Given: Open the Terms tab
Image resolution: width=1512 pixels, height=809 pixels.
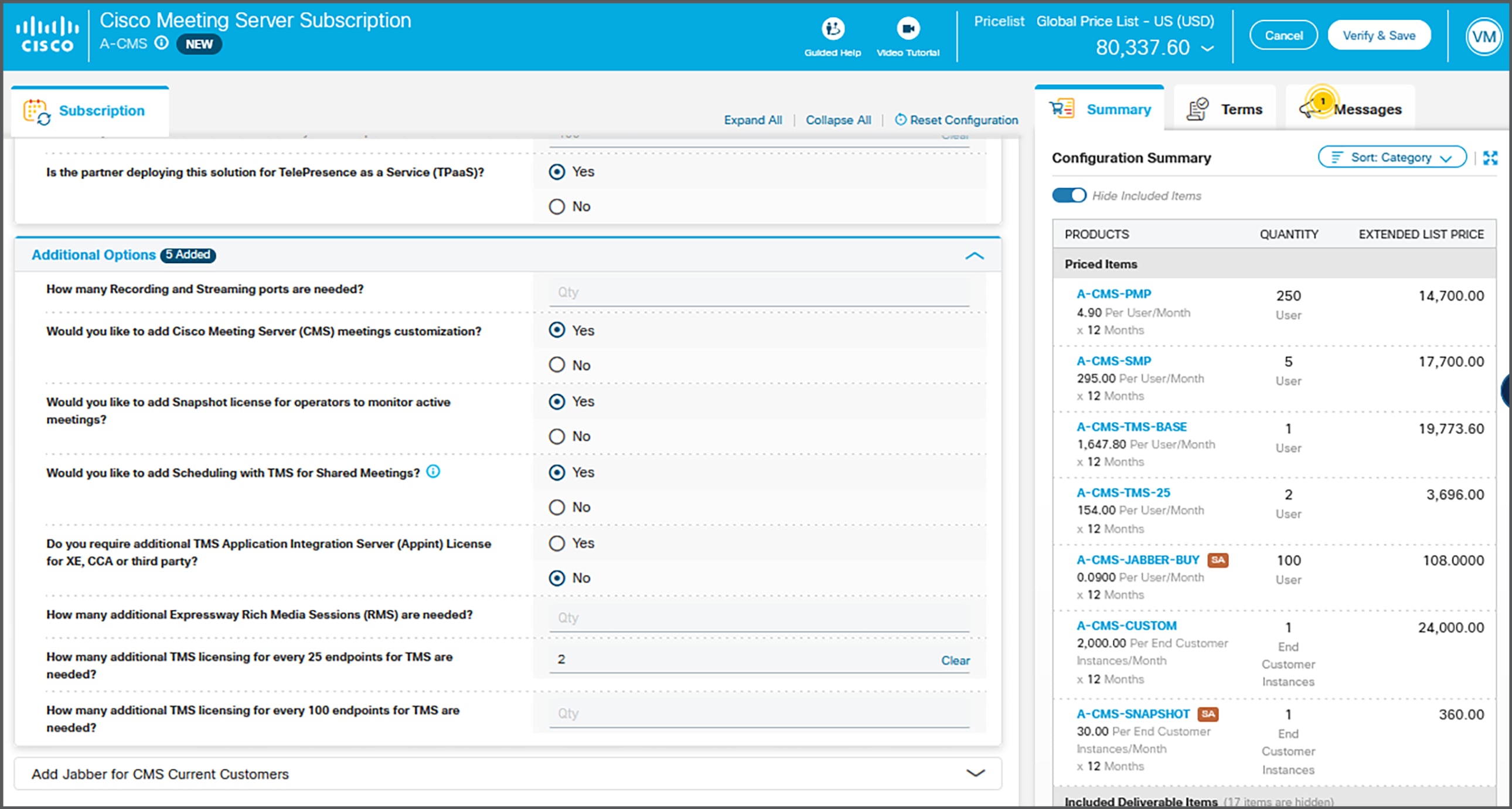Looking at the screenshot, I should pyautogui.click(x=1224, y=109).
